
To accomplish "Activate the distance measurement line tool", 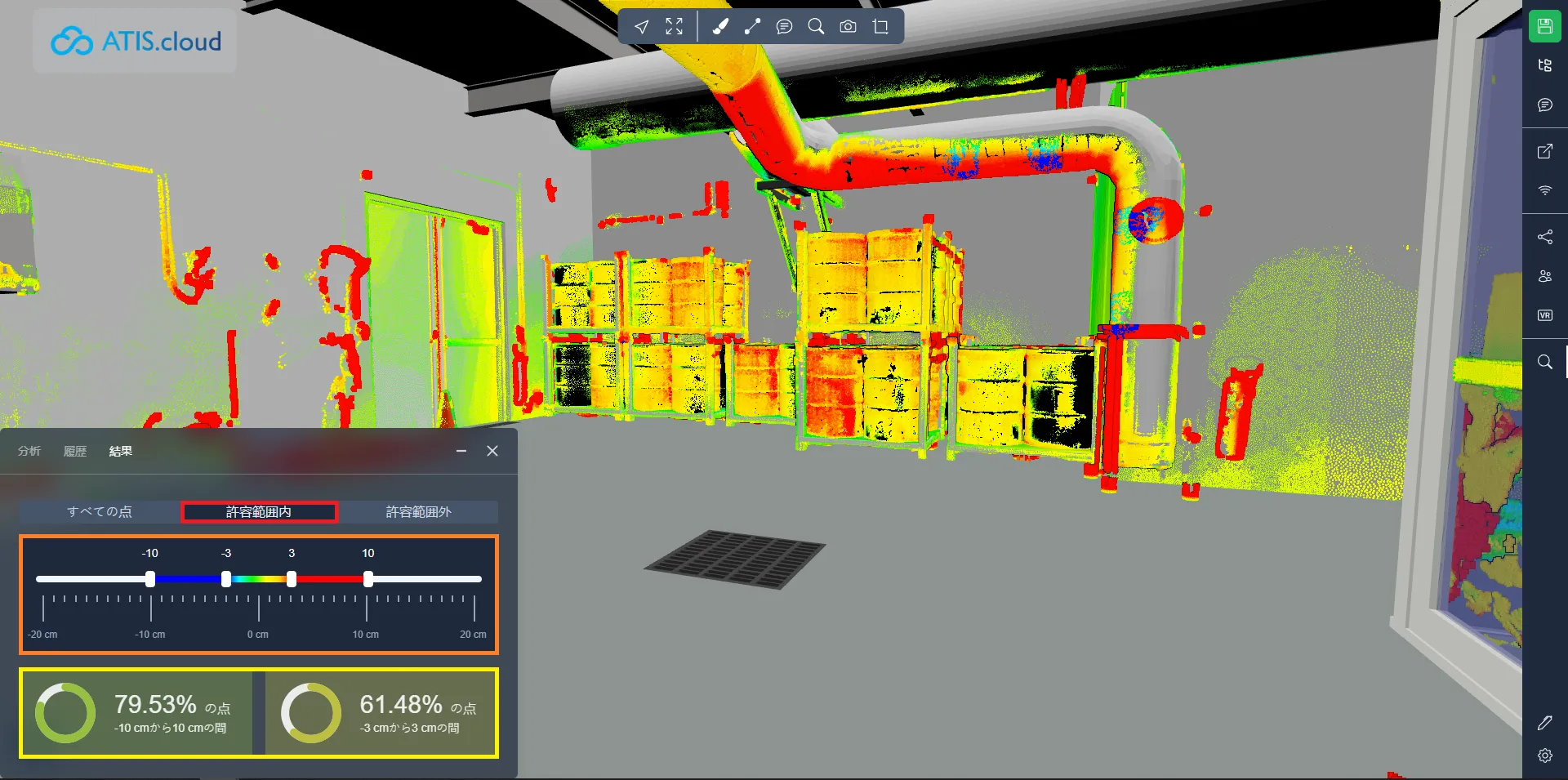I will [752, 27].
